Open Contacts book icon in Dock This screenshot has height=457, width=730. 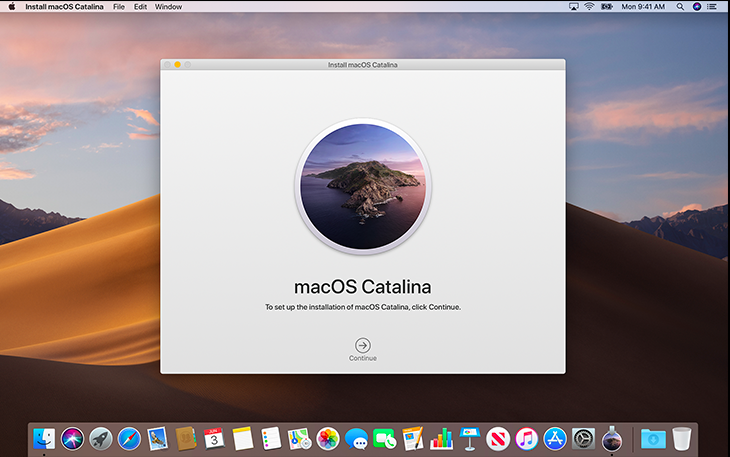tap(186, 438)
